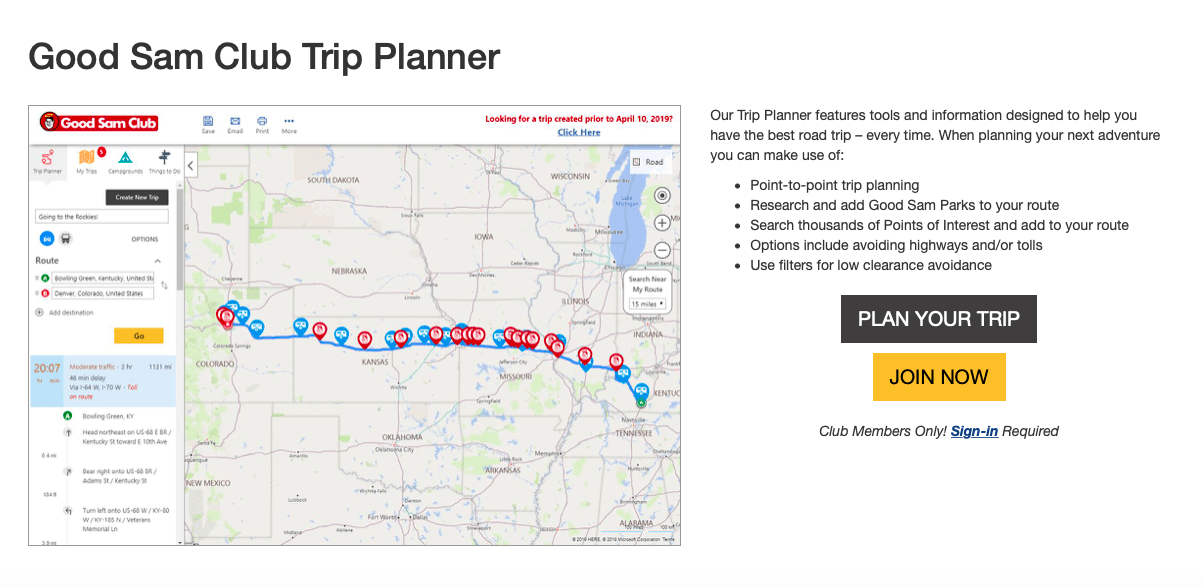The image size is (1203, 587).
Task: Click the Email envelope icon
Action: tap(235, 121)
